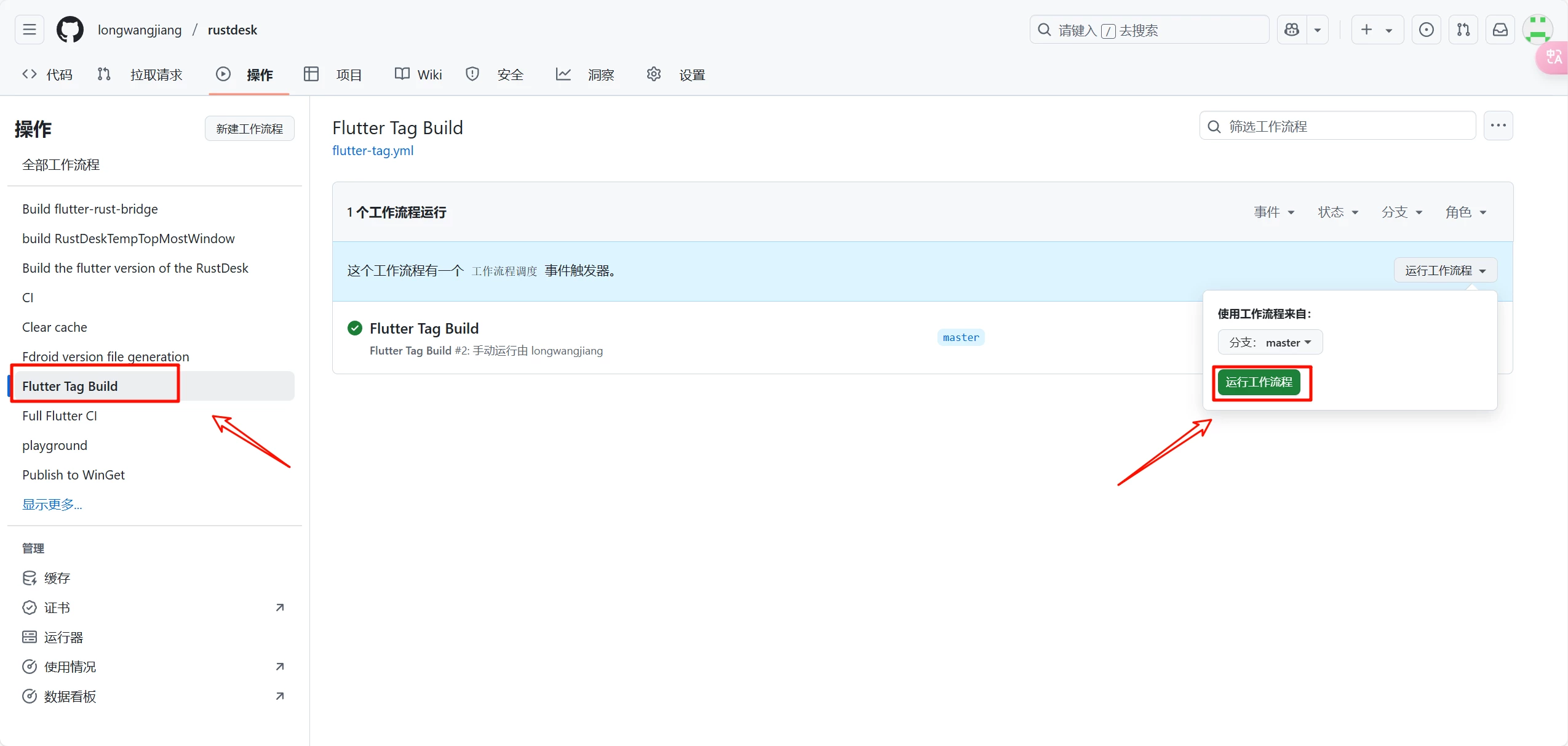The image size is (1568, 746).
Task: Expand the 事件 filter dropdown
Action: [x=1274, y=212]
